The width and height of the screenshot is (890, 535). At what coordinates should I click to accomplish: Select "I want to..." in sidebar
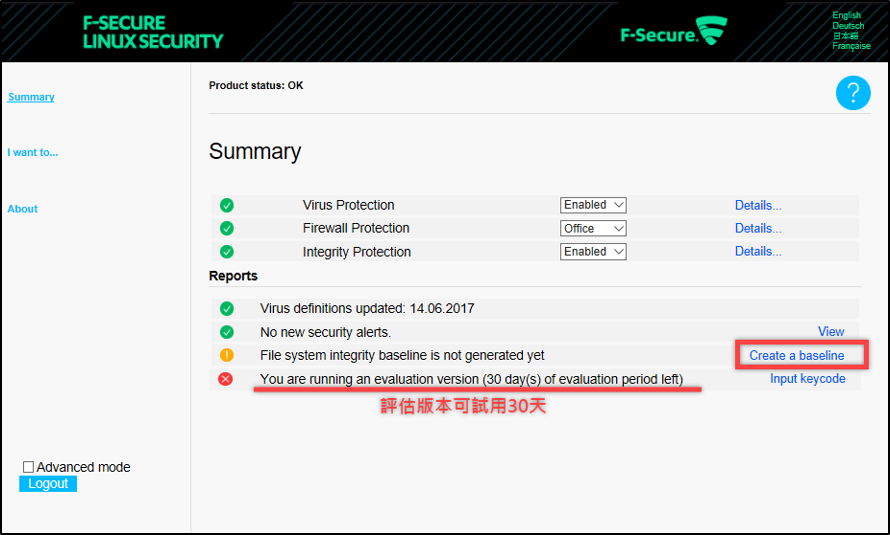[x=33, y=153]
